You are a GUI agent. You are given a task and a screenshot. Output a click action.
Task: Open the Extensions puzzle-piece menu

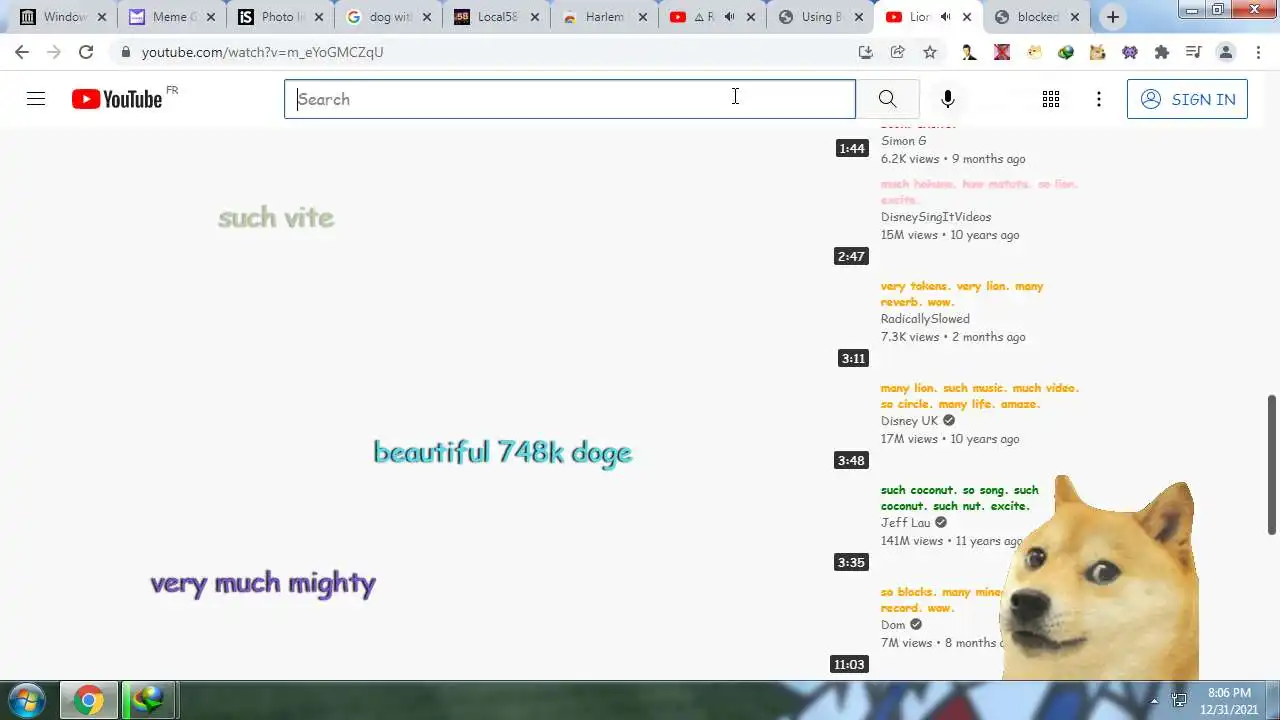[1161, 52]
